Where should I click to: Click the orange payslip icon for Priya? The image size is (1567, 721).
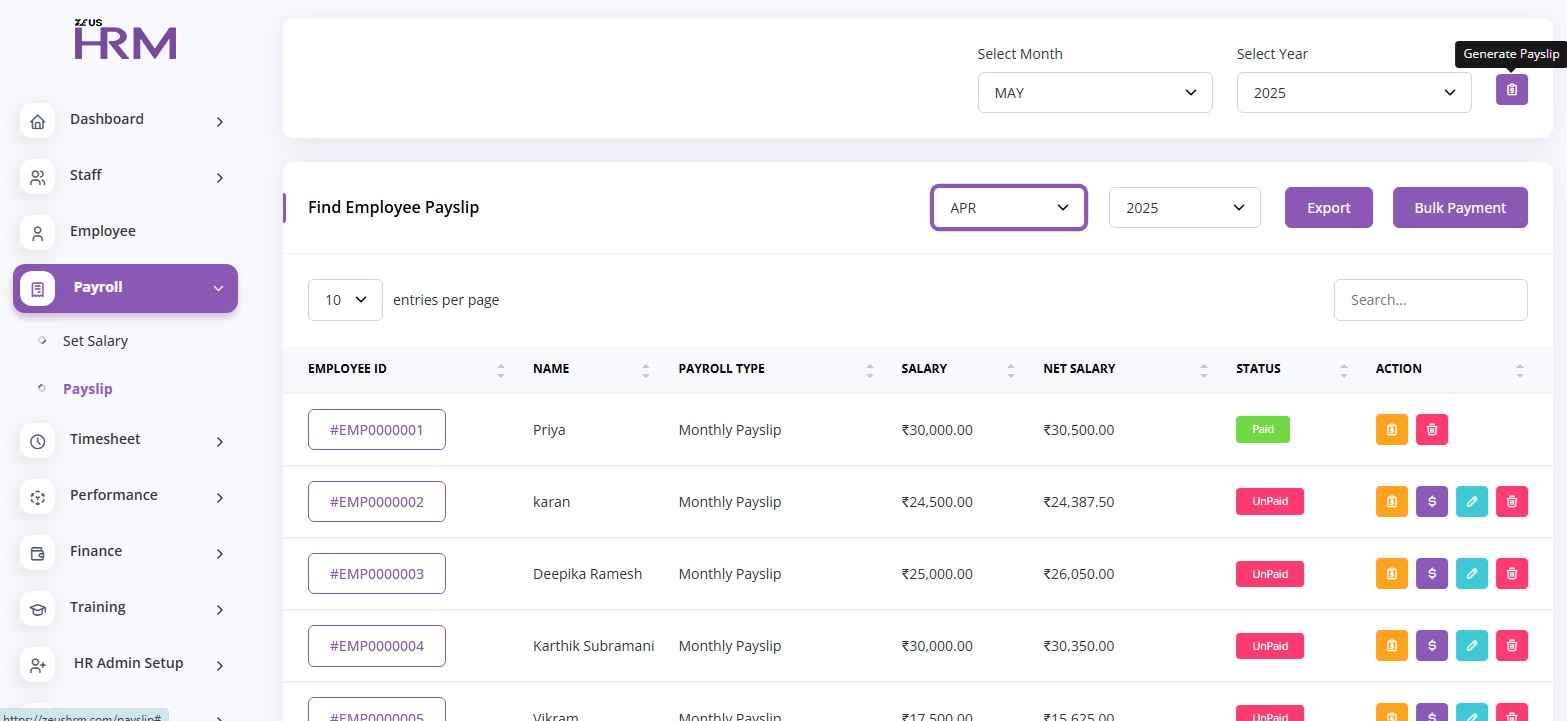pos(1391,429)
